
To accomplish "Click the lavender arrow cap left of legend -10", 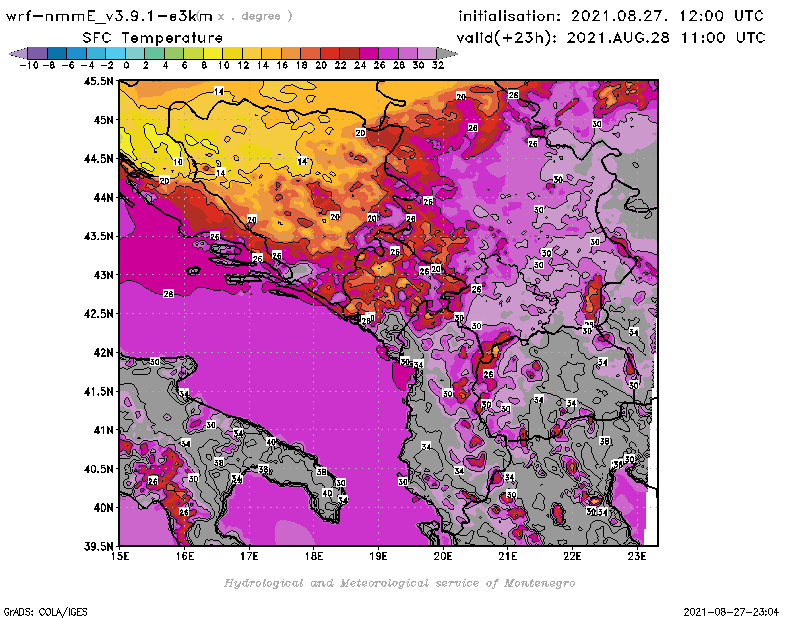I will [x=19, y=53].
